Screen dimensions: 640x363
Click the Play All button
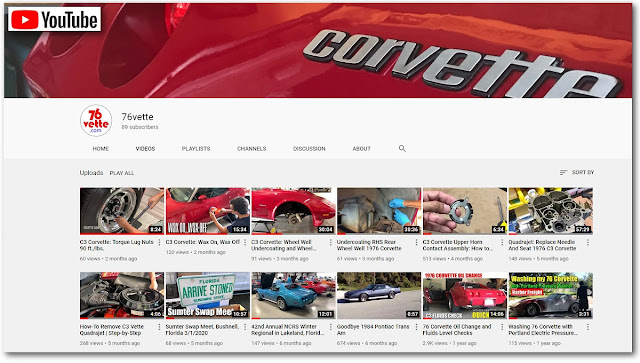[x=122, y=173]
